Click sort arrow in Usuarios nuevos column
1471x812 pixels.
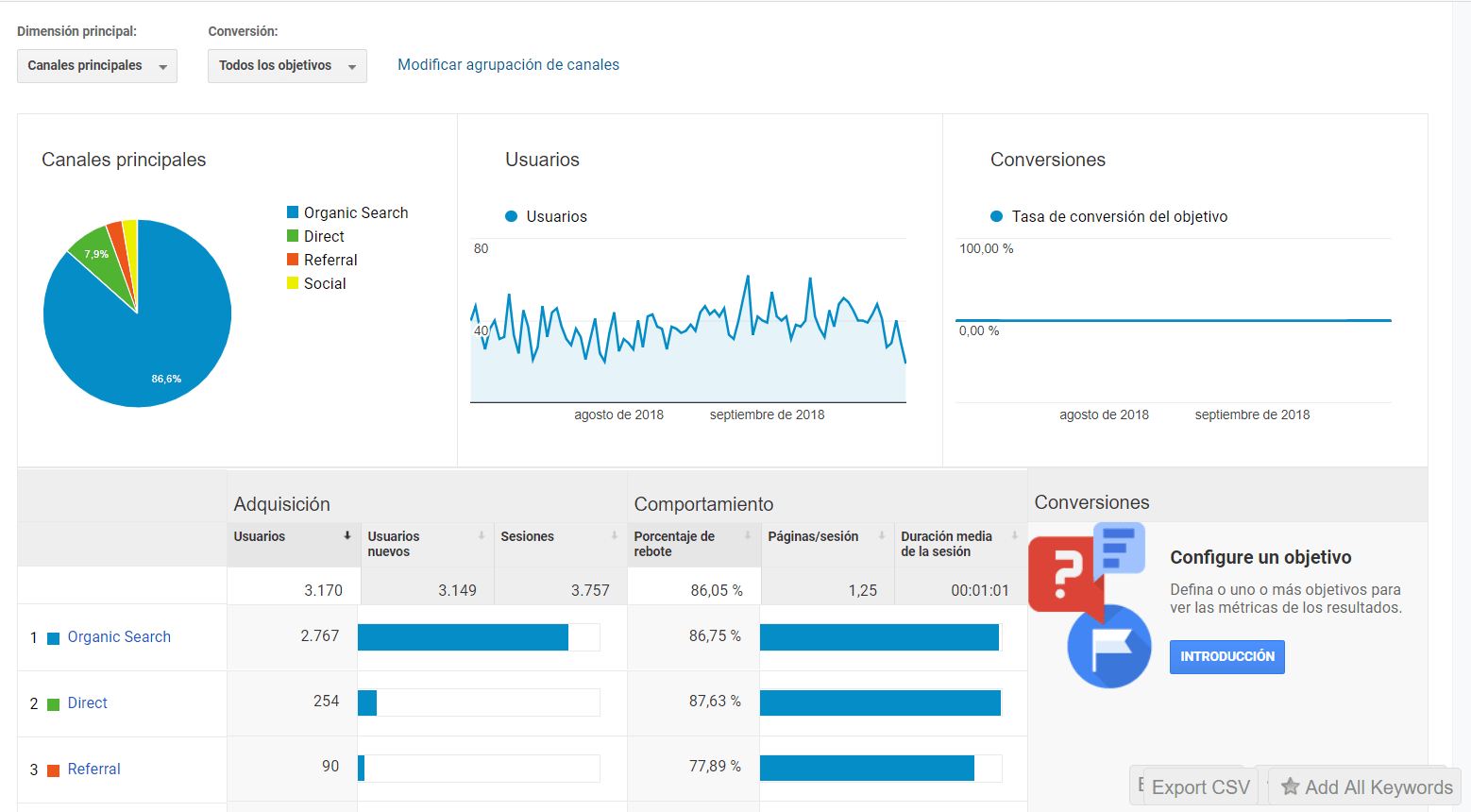pos(482,535)
